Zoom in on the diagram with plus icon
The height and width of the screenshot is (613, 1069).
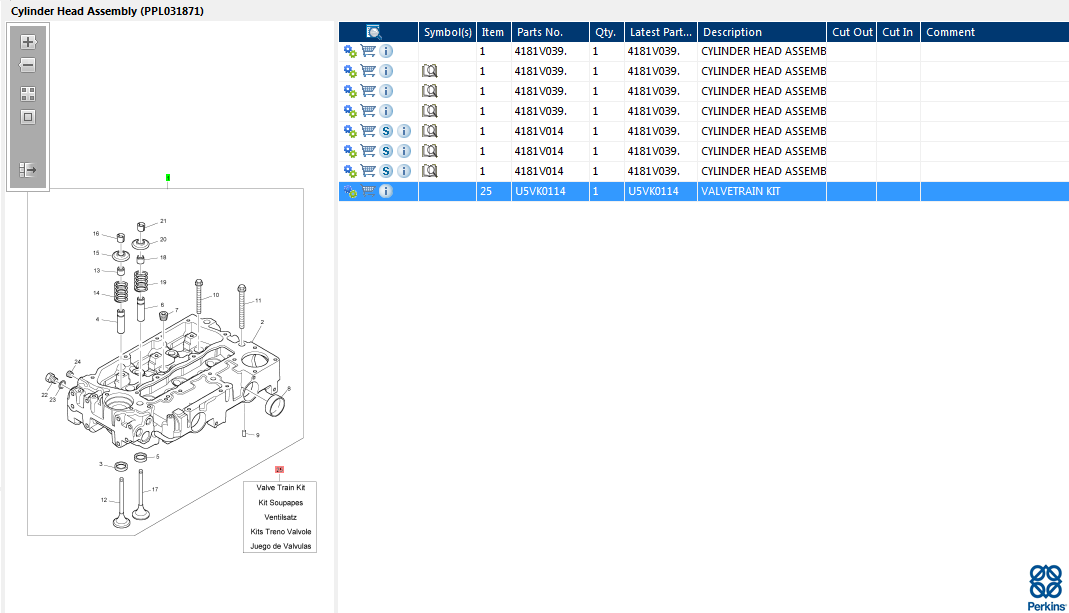coord(28,42)
